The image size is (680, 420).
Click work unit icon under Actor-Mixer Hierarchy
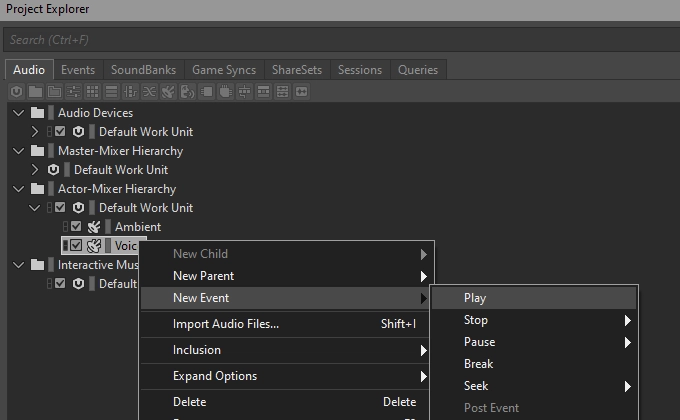[78, 208]
